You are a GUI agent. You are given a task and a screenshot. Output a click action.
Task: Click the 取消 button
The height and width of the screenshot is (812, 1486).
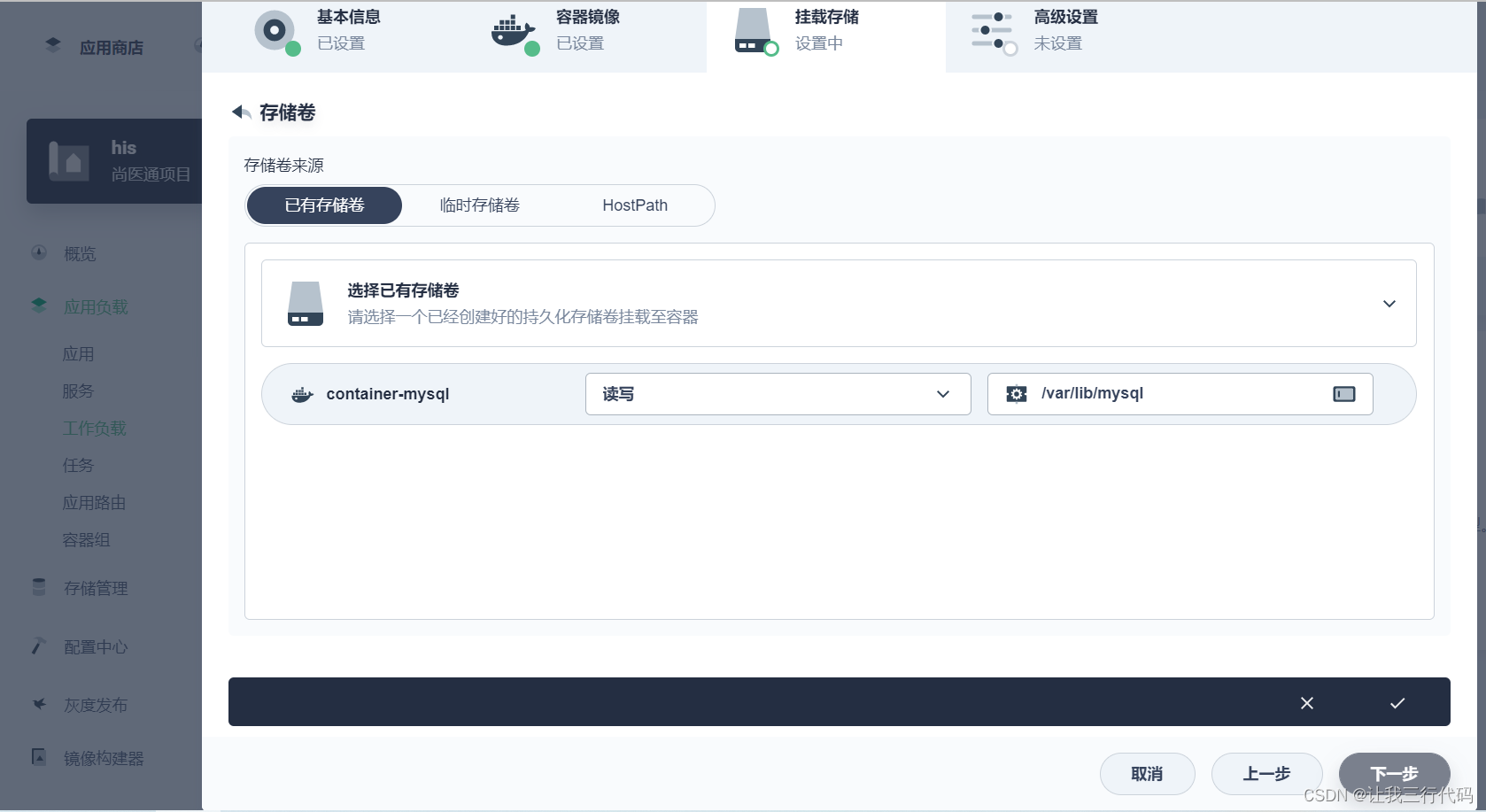[1147, 774]
